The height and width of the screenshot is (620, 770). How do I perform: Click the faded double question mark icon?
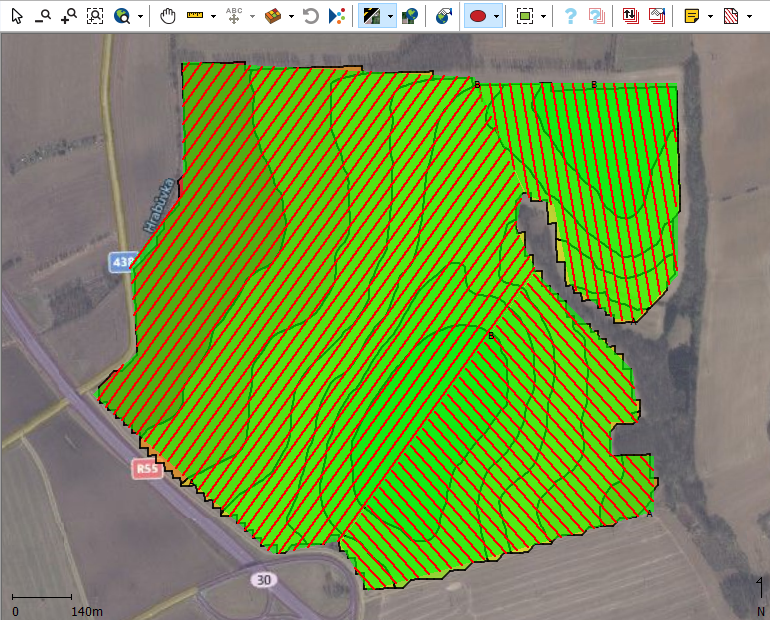[597, 16]
